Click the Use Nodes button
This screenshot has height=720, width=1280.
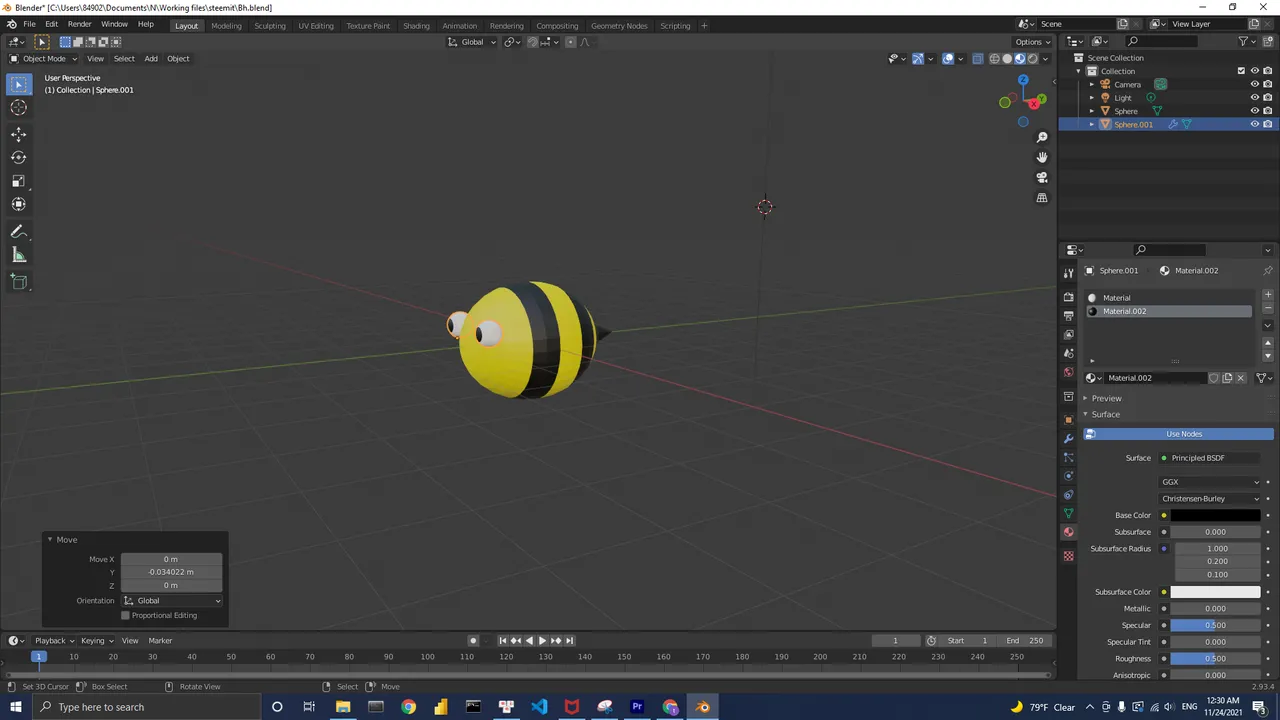(1179, 434)
